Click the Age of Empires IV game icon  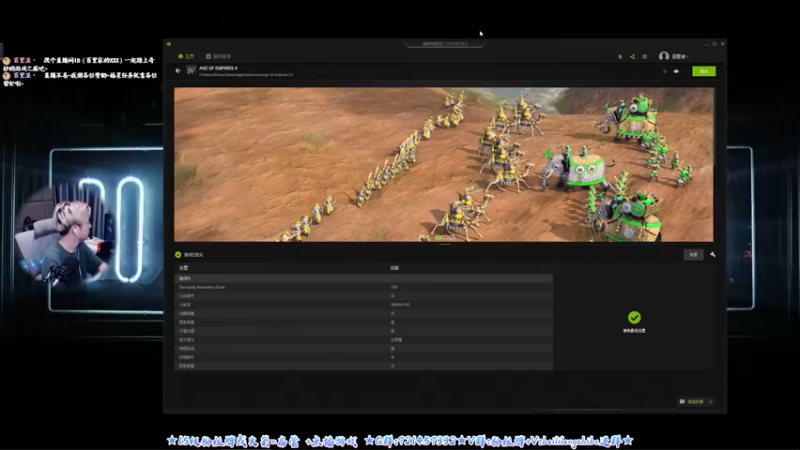(191, 70)
